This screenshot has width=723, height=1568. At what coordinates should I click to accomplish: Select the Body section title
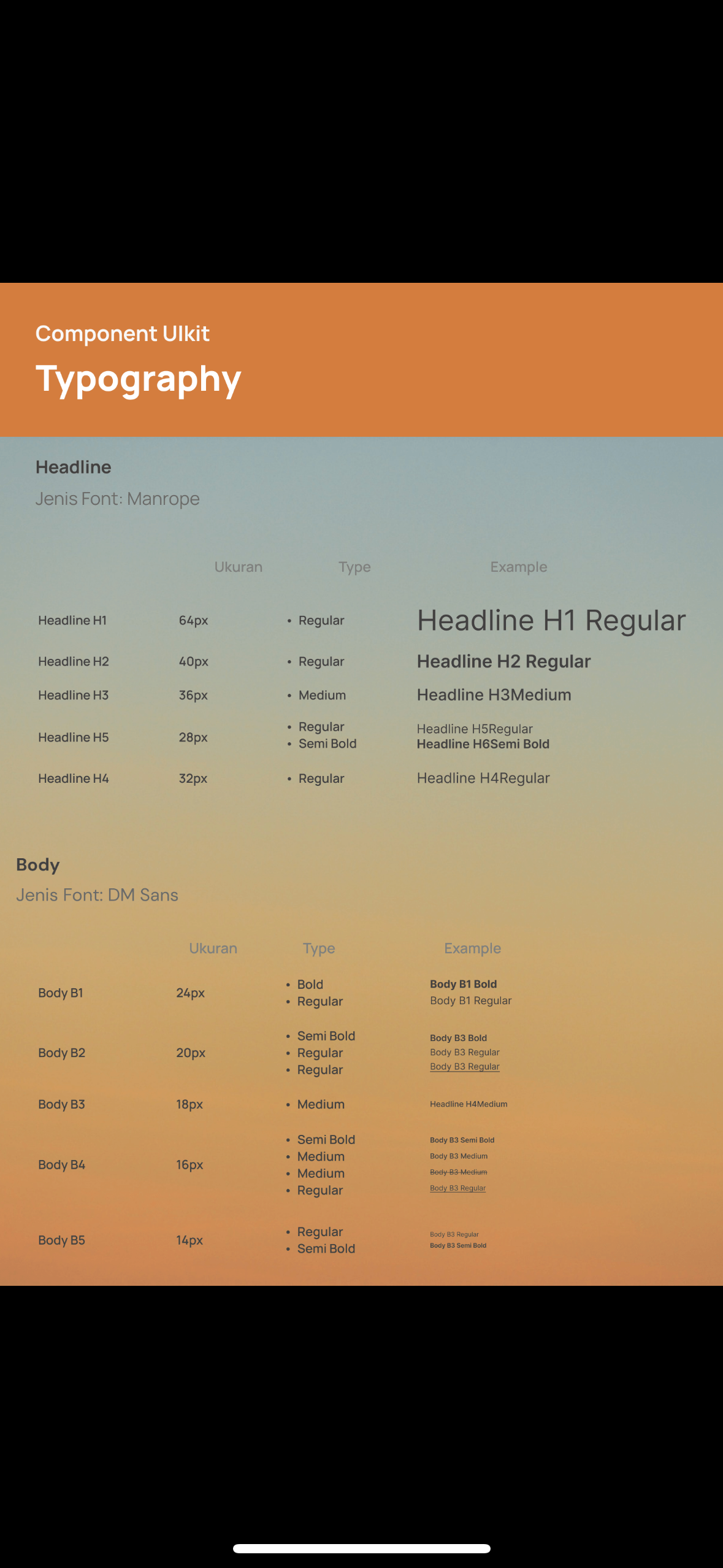[38, 865]
